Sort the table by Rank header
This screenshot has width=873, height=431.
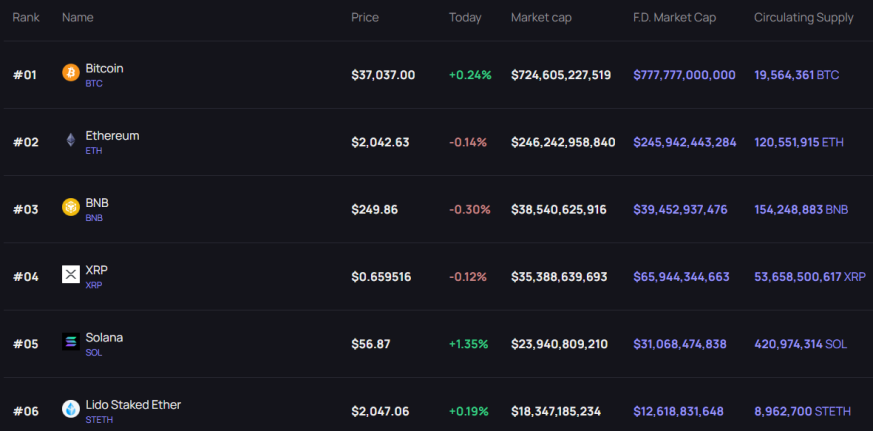[26, 18]
